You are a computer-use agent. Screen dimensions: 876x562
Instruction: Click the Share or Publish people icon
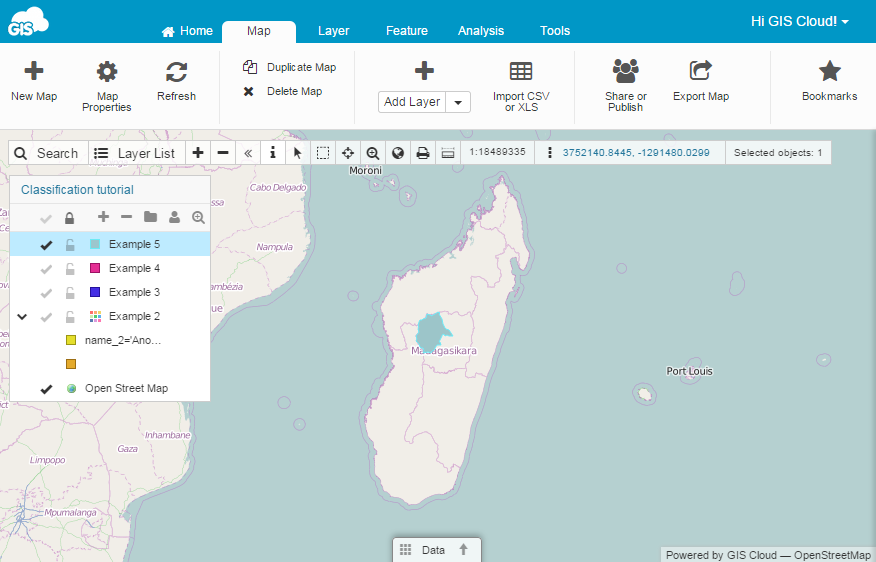[625, 71]
